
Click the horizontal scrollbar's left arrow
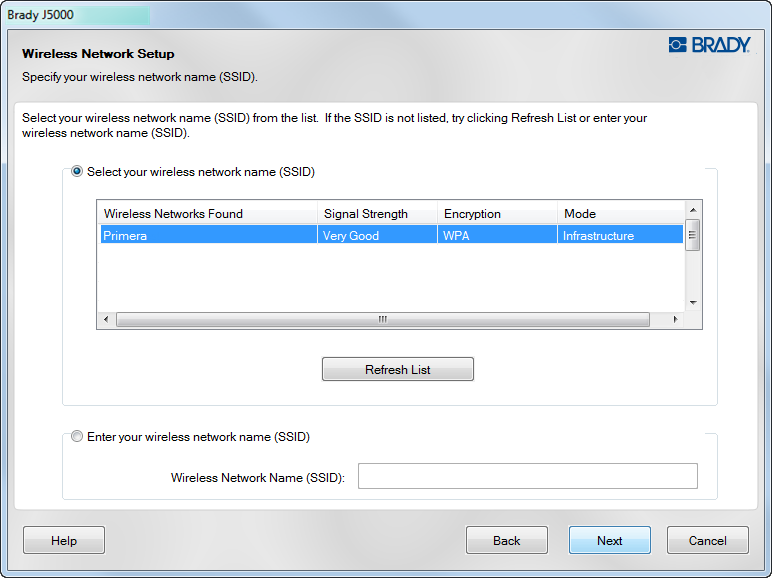[104, 320]
